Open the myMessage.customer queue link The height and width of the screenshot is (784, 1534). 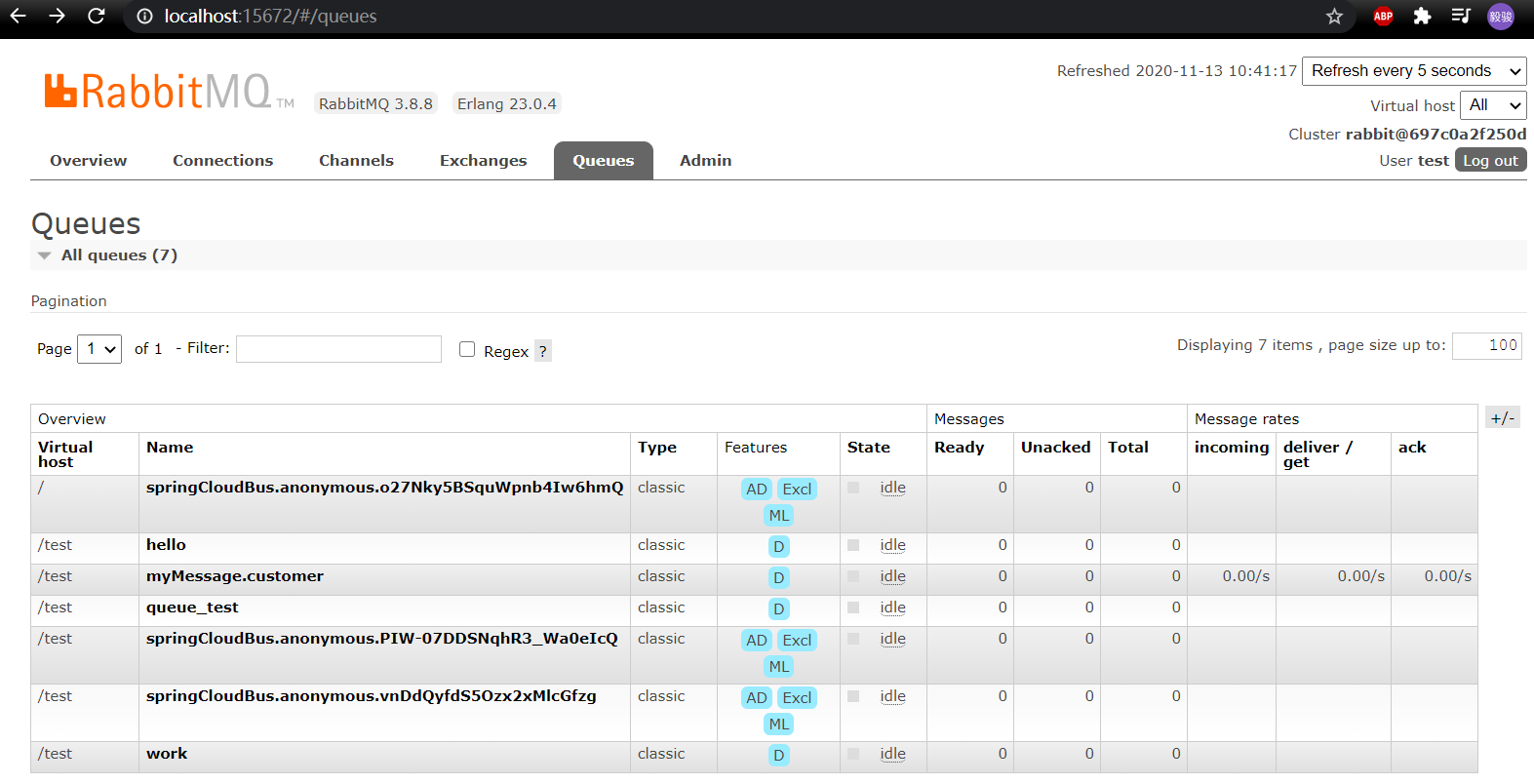tap(235, 576)
